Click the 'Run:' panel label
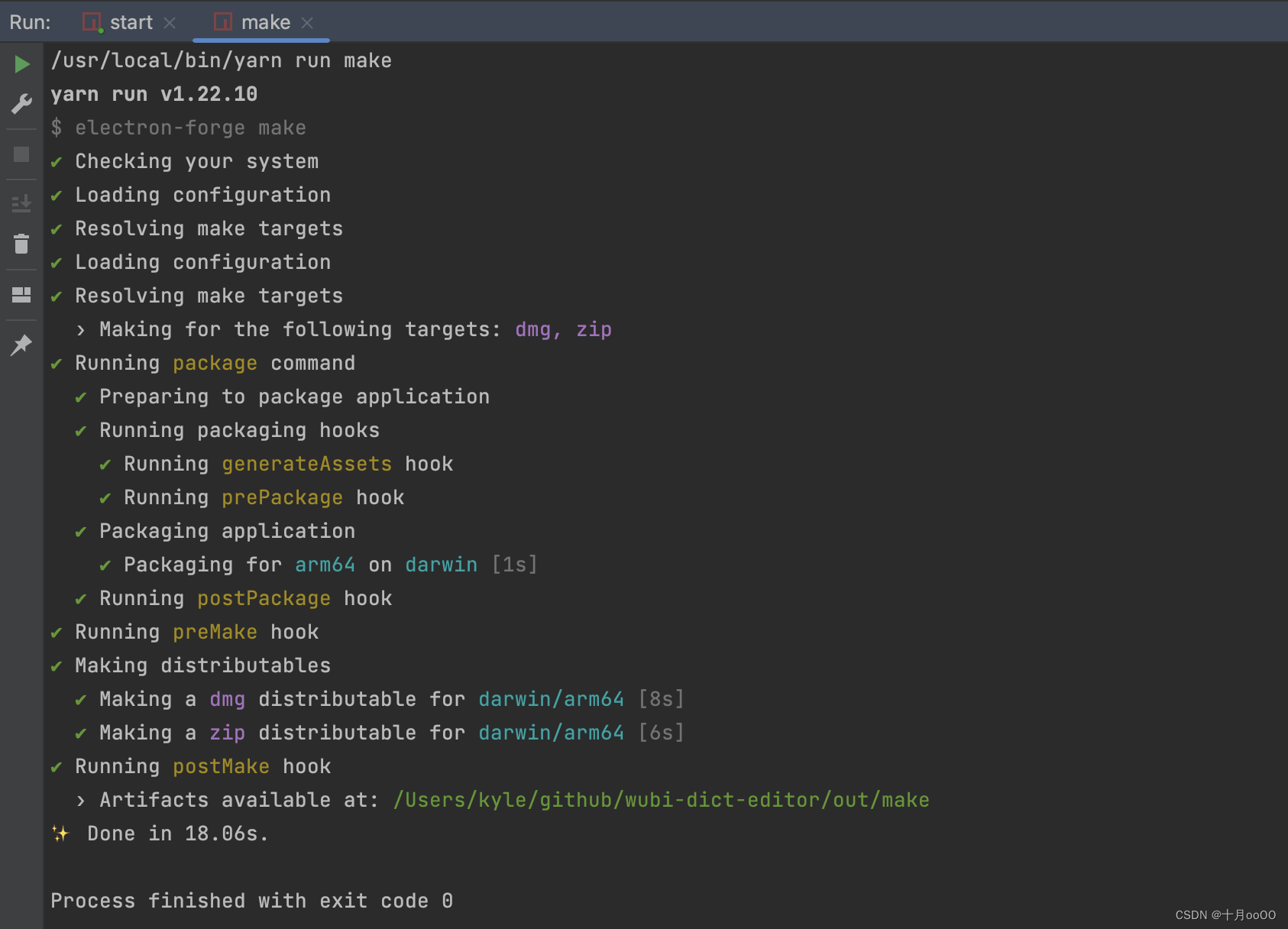1288x929 pixels. [x=30, y=22]
